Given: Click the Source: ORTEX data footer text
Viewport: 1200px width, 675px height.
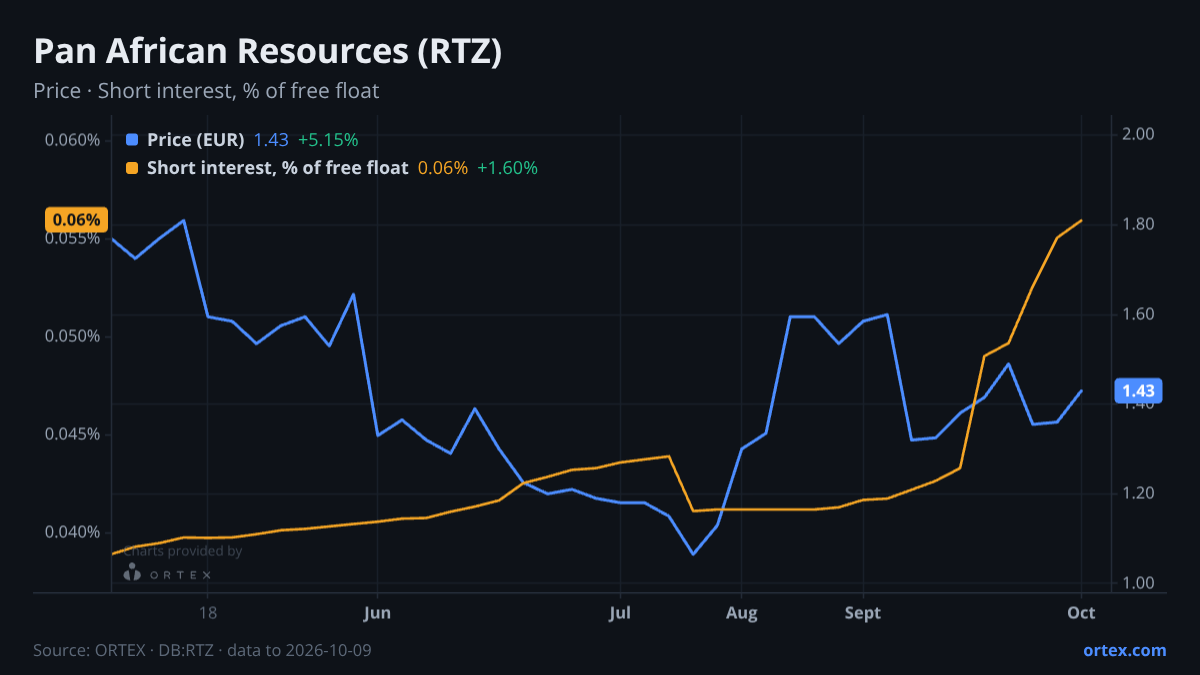Looking at the screenshot, I should click(203, 650).
